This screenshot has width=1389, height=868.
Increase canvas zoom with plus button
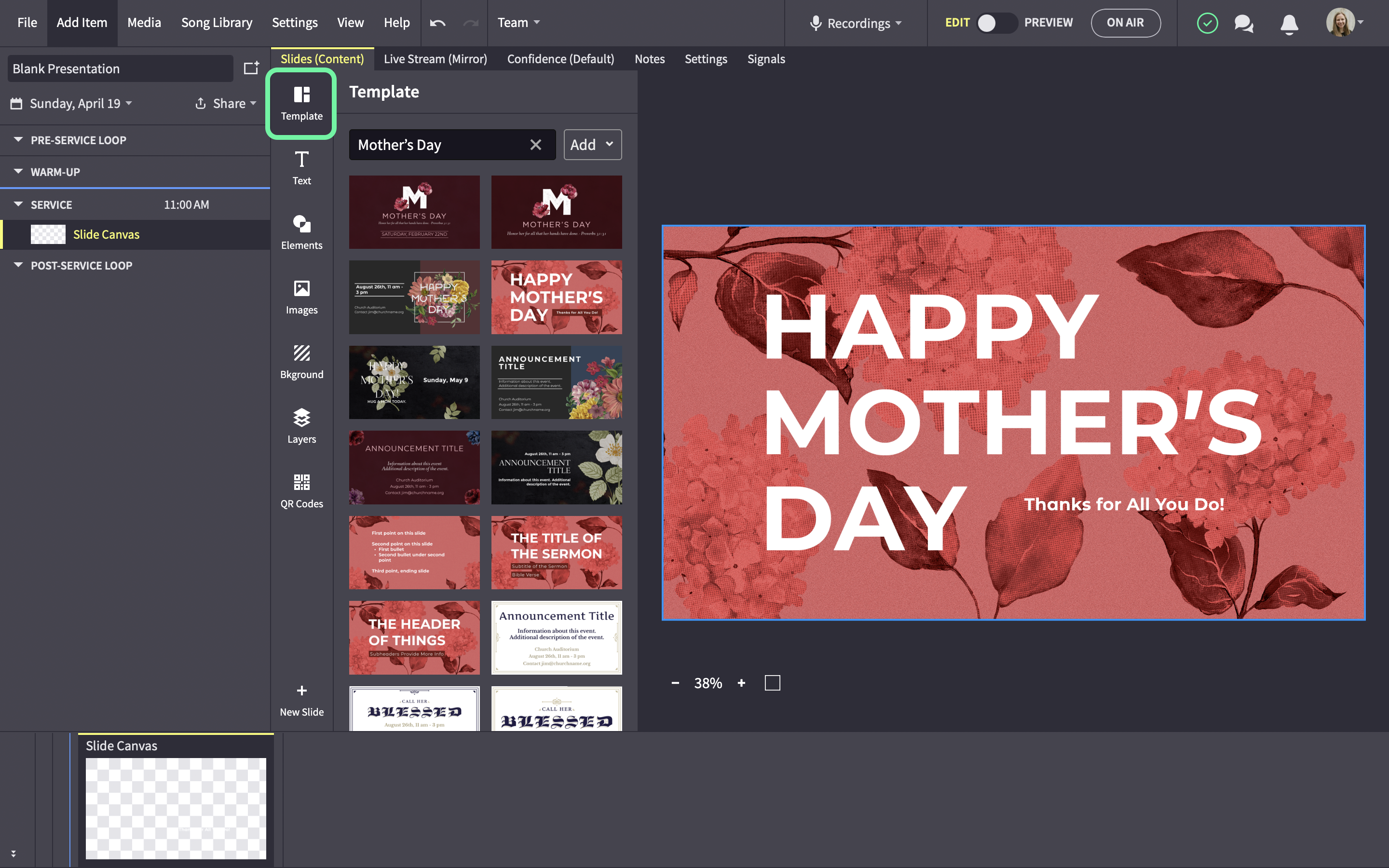pyautogui.click(x=741, y=682)
